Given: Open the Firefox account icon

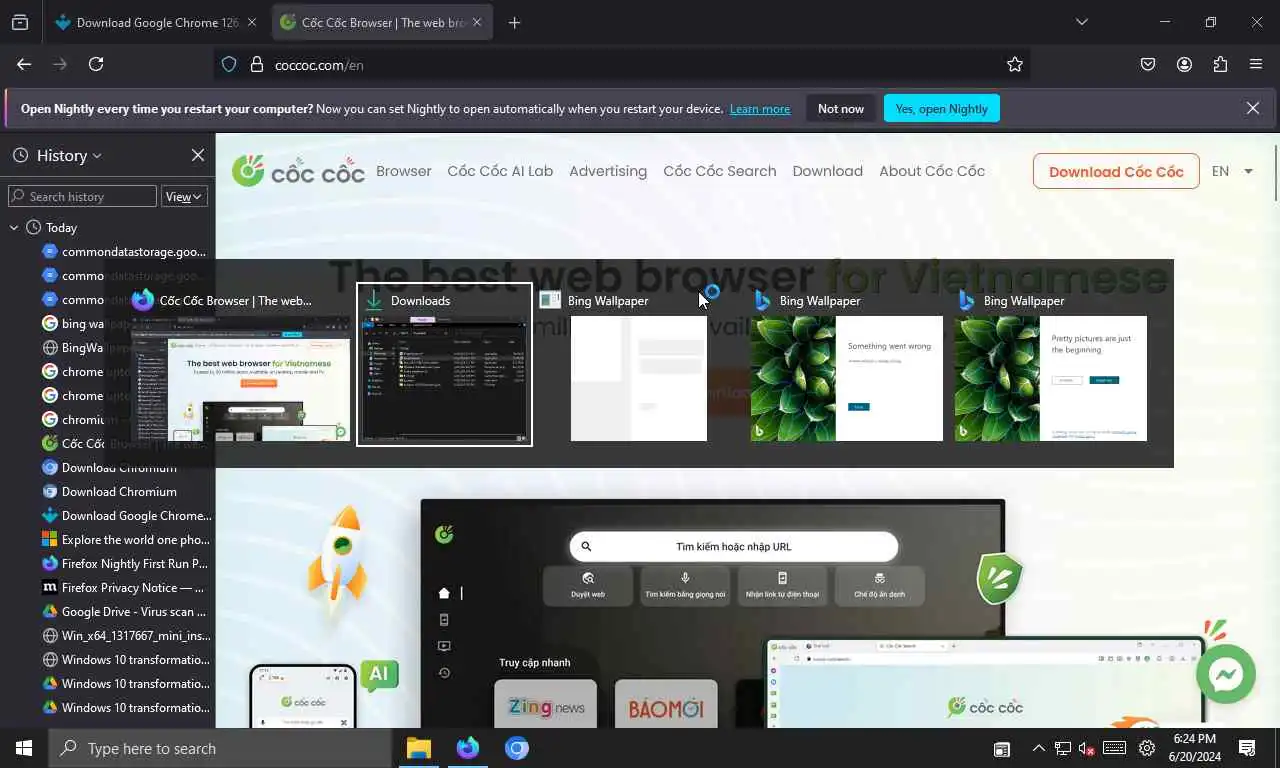Looking at the screenshot, I should (1184, 64).
